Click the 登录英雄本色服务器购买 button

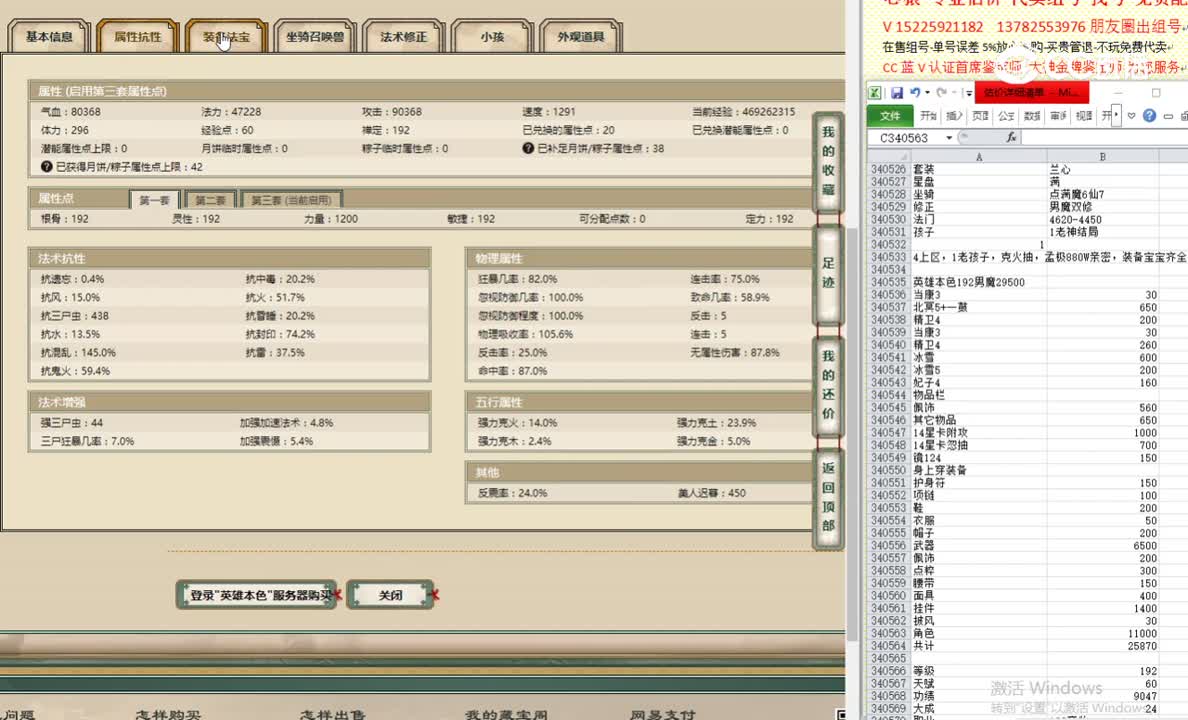tap(255, 594)
